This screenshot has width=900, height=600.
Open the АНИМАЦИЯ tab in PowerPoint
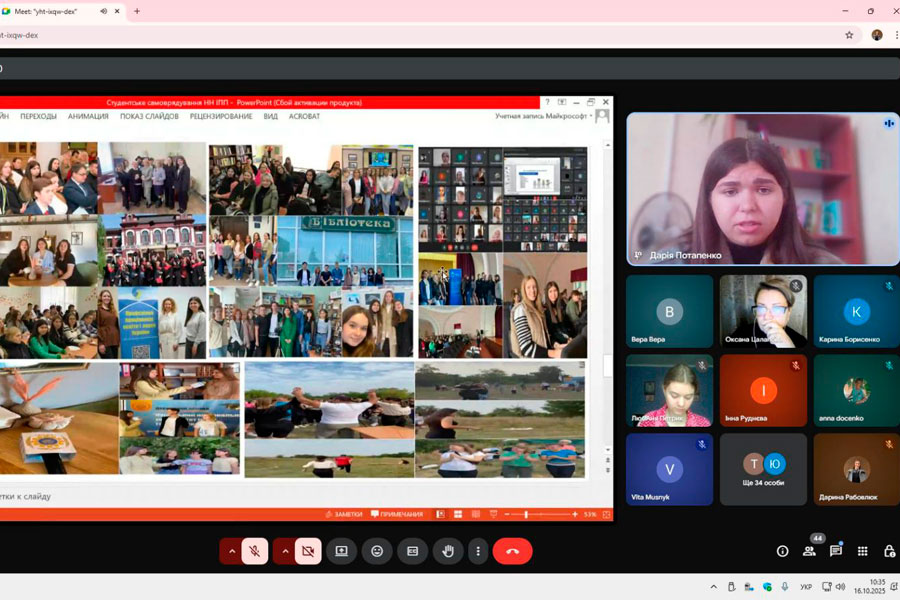coord(88,116)
